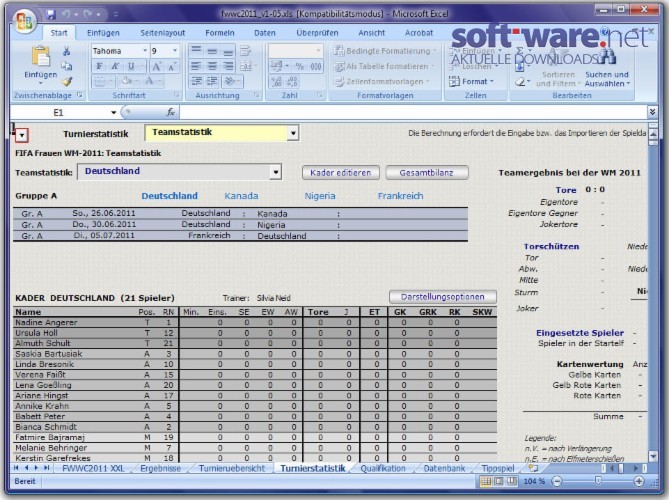This screenshot has width=669, height=500.
Task: Switch to the Datenbank sheet tab
Action: point(444,468)
